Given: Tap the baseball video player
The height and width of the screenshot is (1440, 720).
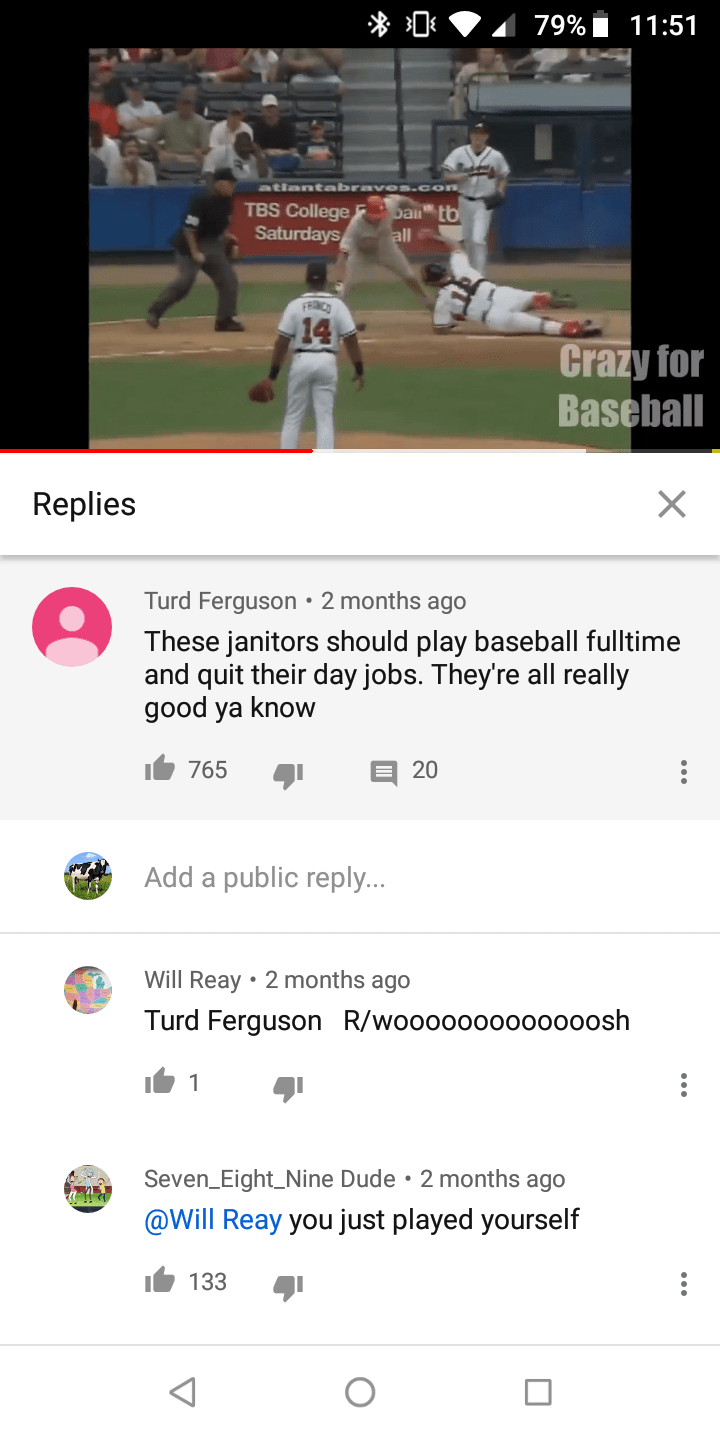Looking at the screenshot, I should point(360,248).
